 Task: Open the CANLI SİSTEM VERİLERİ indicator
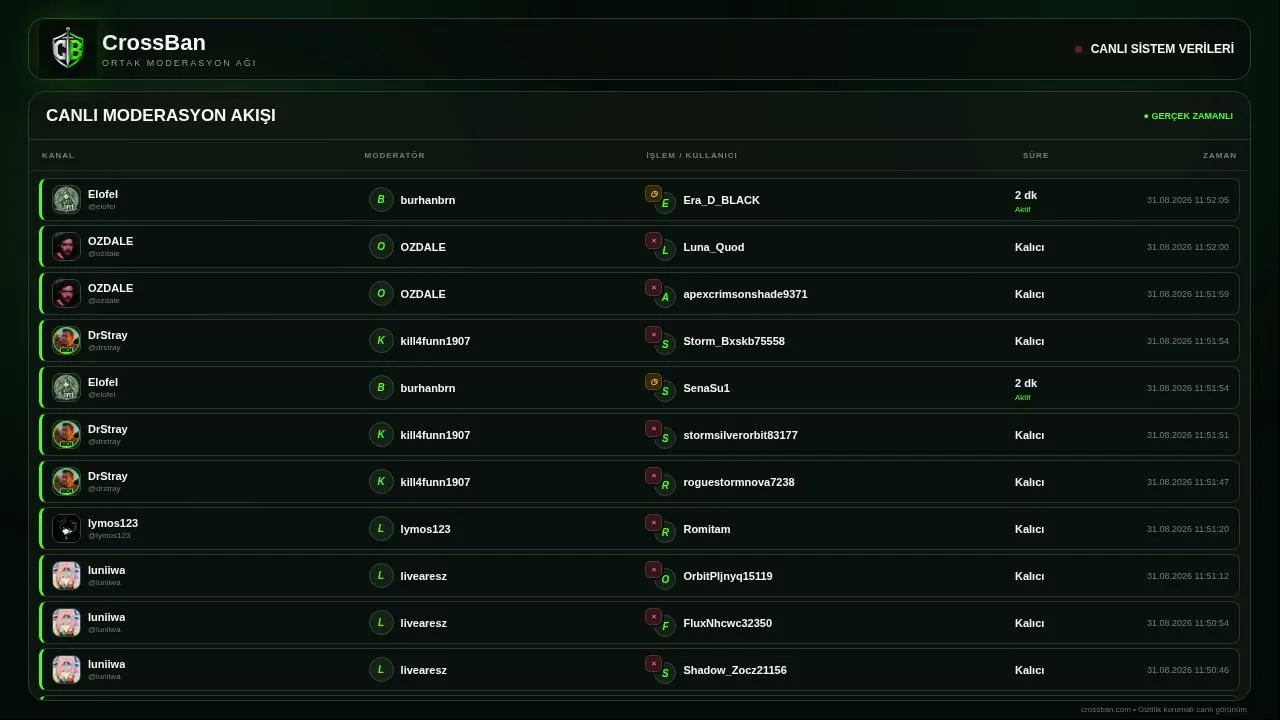(1154, 49)
